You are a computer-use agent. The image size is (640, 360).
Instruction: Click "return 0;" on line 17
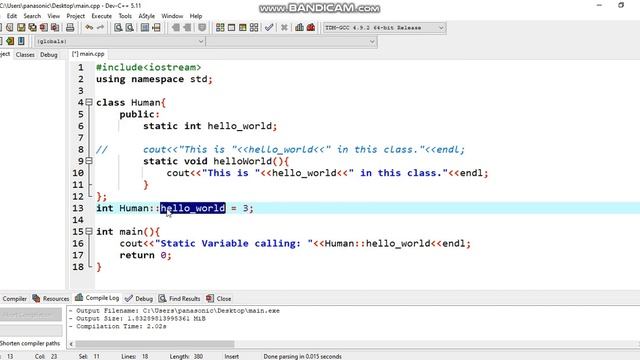145,255
